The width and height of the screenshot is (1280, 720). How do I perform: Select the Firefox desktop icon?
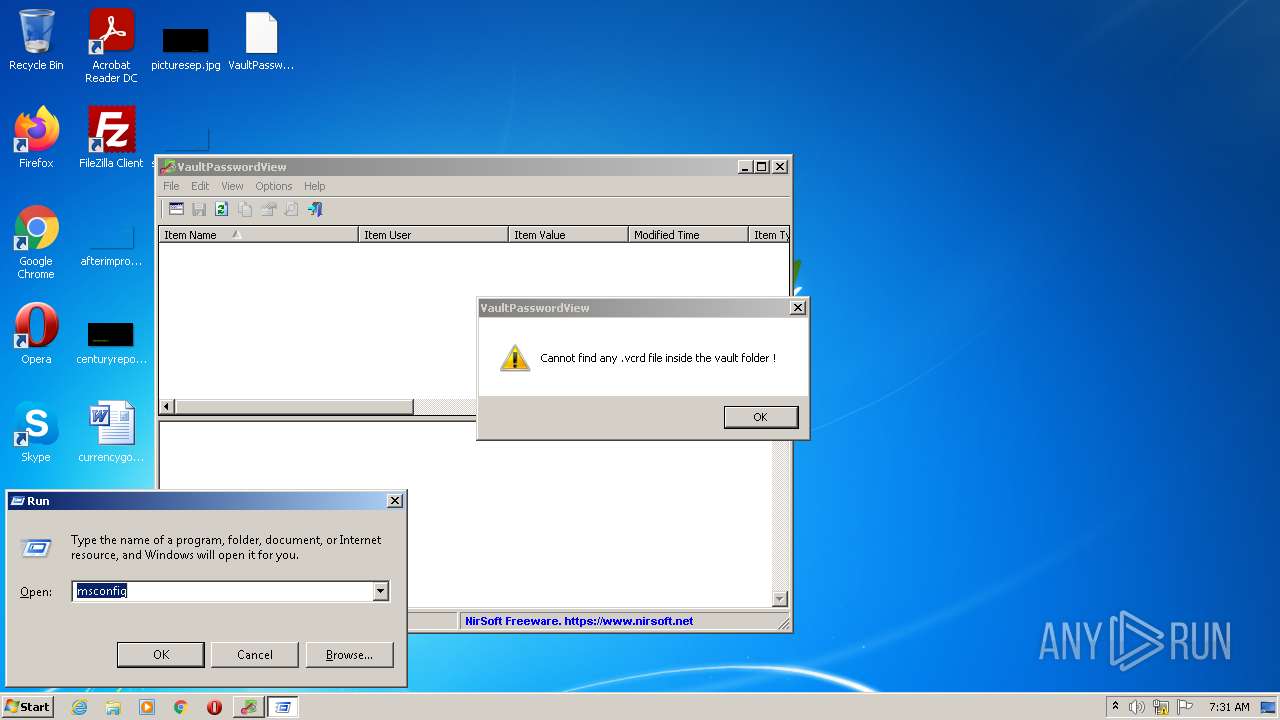(36, 138)
